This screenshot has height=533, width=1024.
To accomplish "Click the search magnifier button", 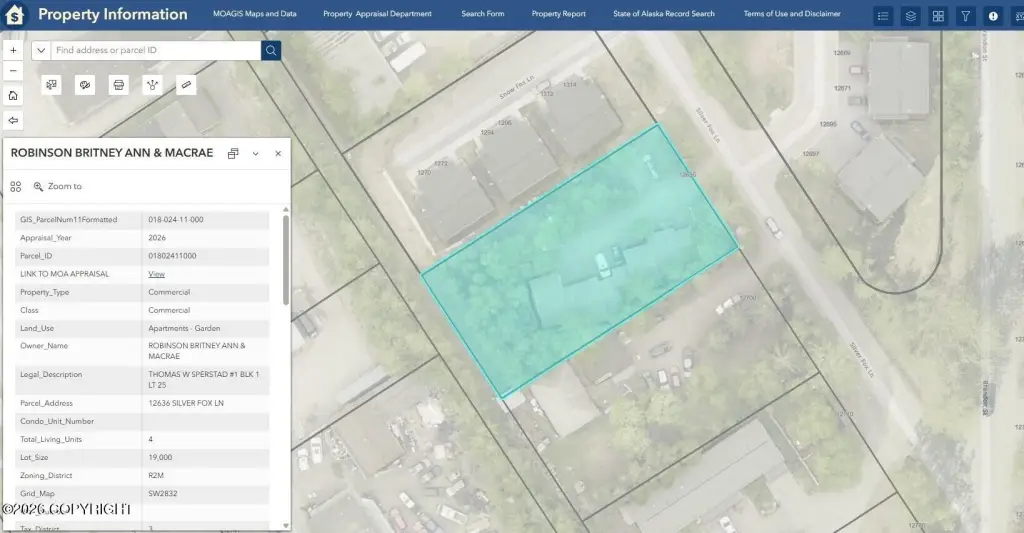I will [x=271, y=50].
